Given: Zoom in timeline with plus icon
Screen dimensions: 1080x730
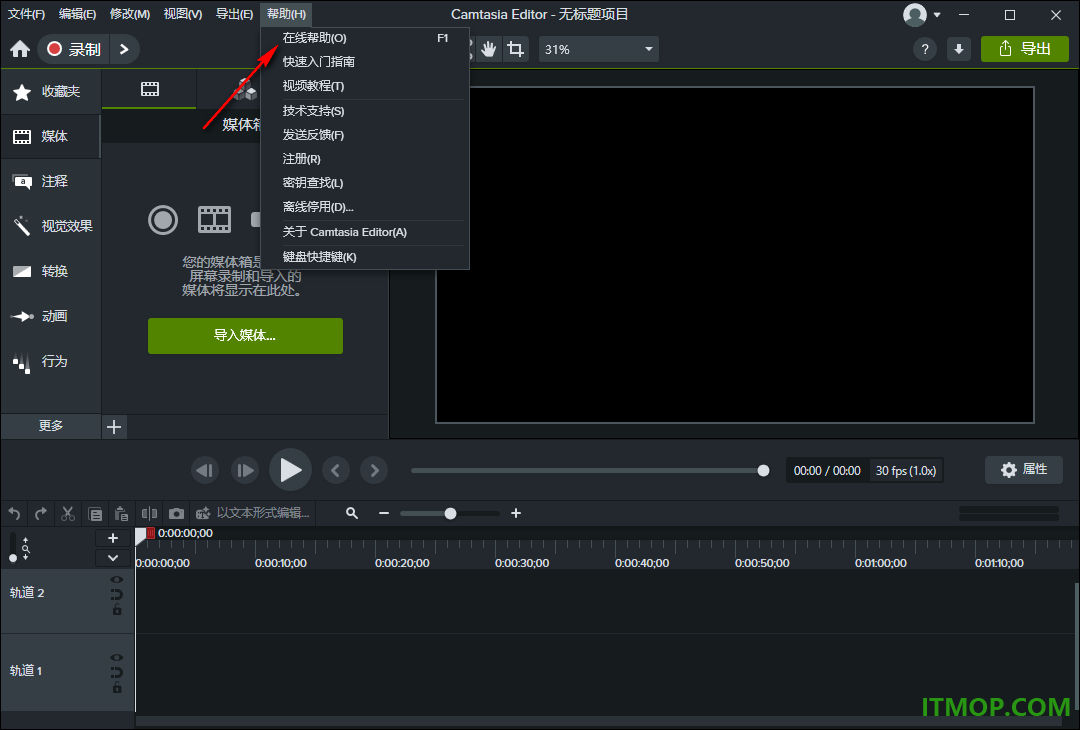Looking at the screenshot, I should point(516,513).
